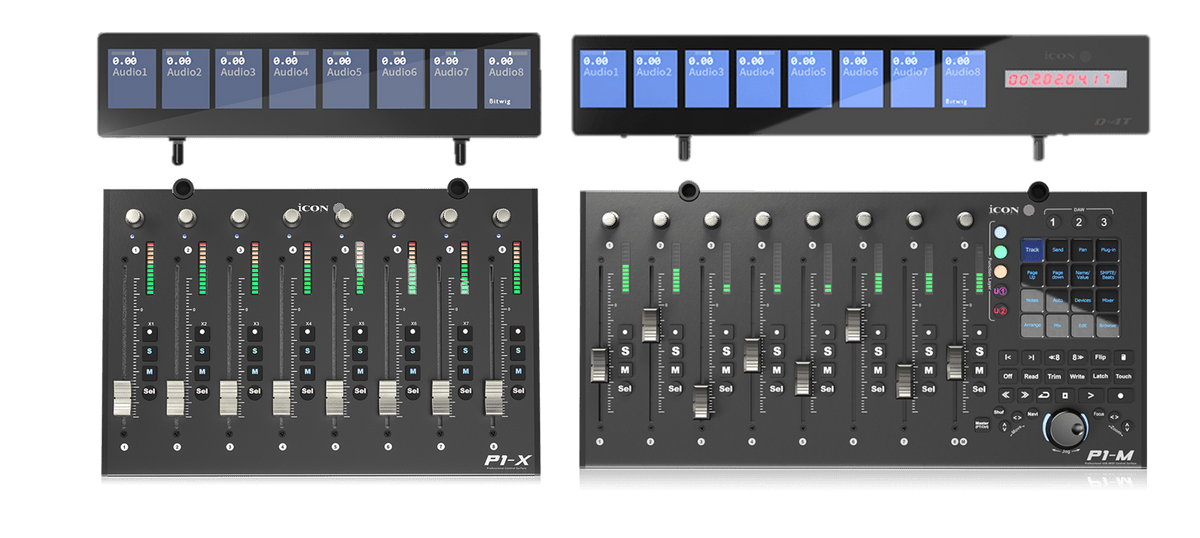Select DAW 1 on the P1-M
This screenshot has height=538, width=1200.
point(1054,222)
